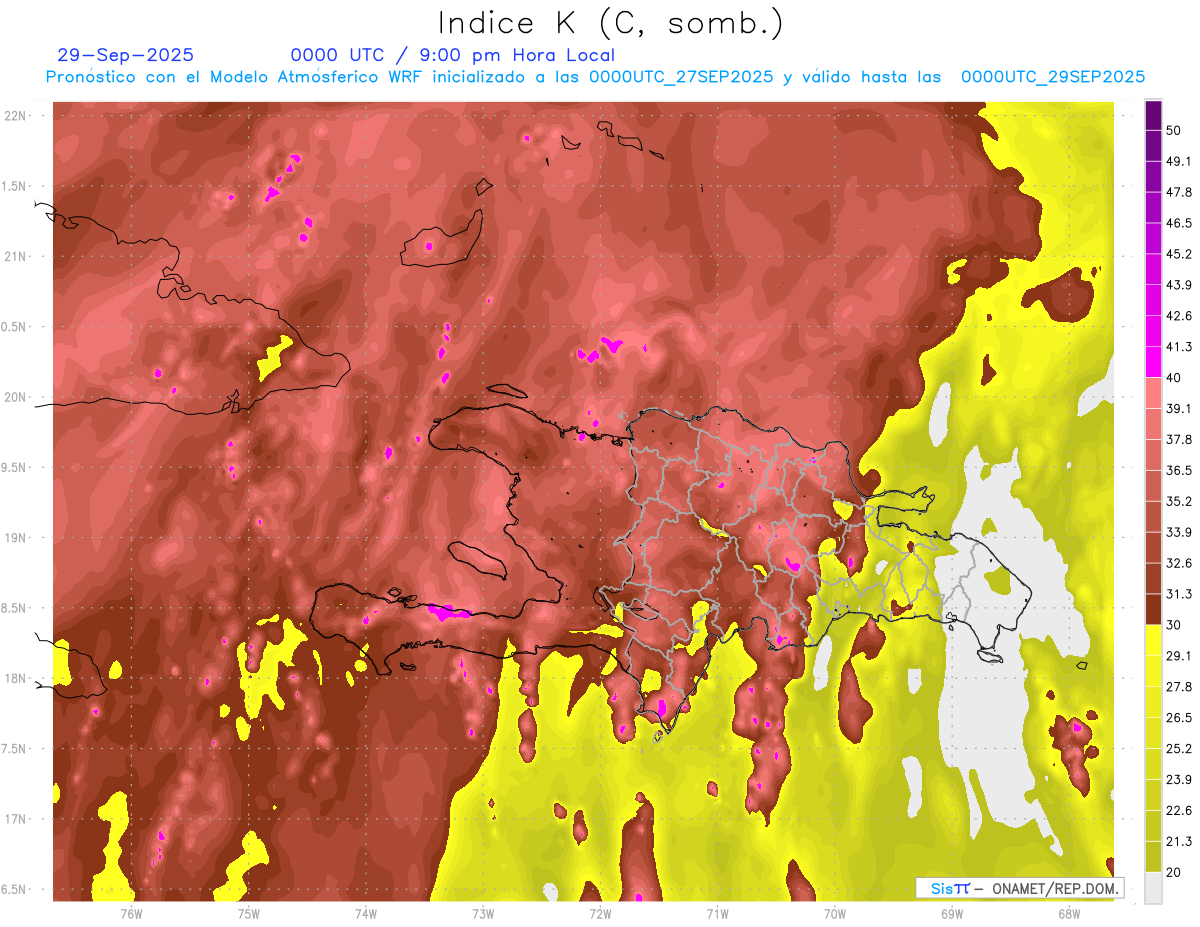Viewport: 1200px width, 927px height.
Task: Click the colorbar value 50
Action: (x=1175, y=130)
